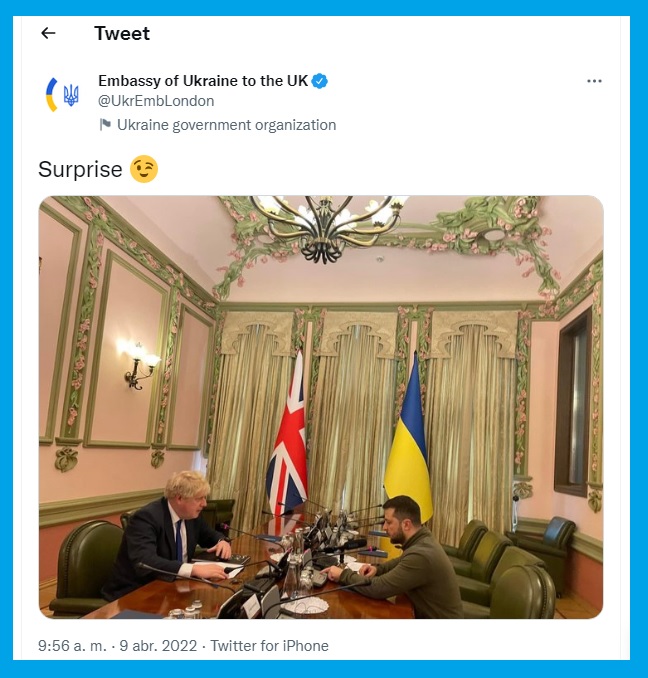Go back using the left arrow
Viewport: 648px width, 678px height.
click(x=48, y=33)
